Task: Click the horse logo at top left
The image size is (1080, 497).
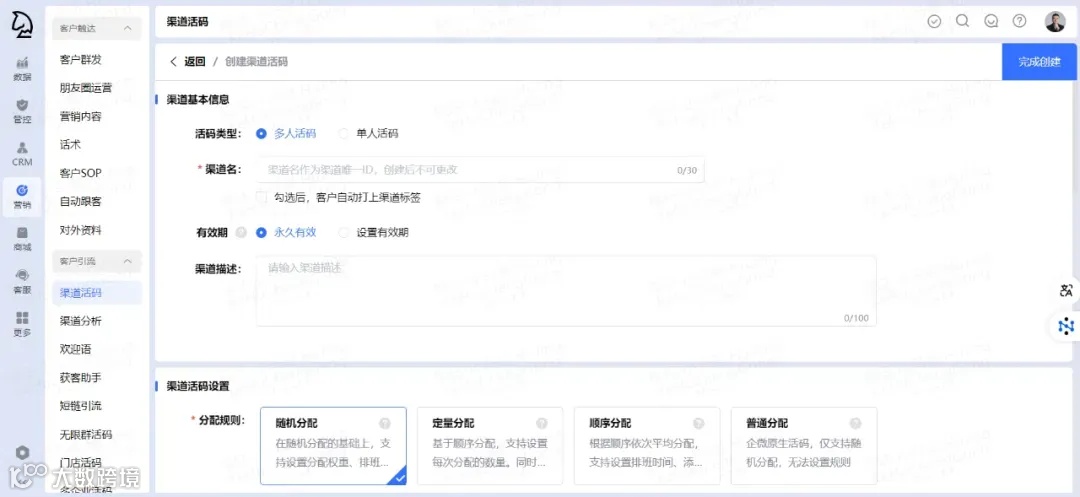Action: point(22,23)
